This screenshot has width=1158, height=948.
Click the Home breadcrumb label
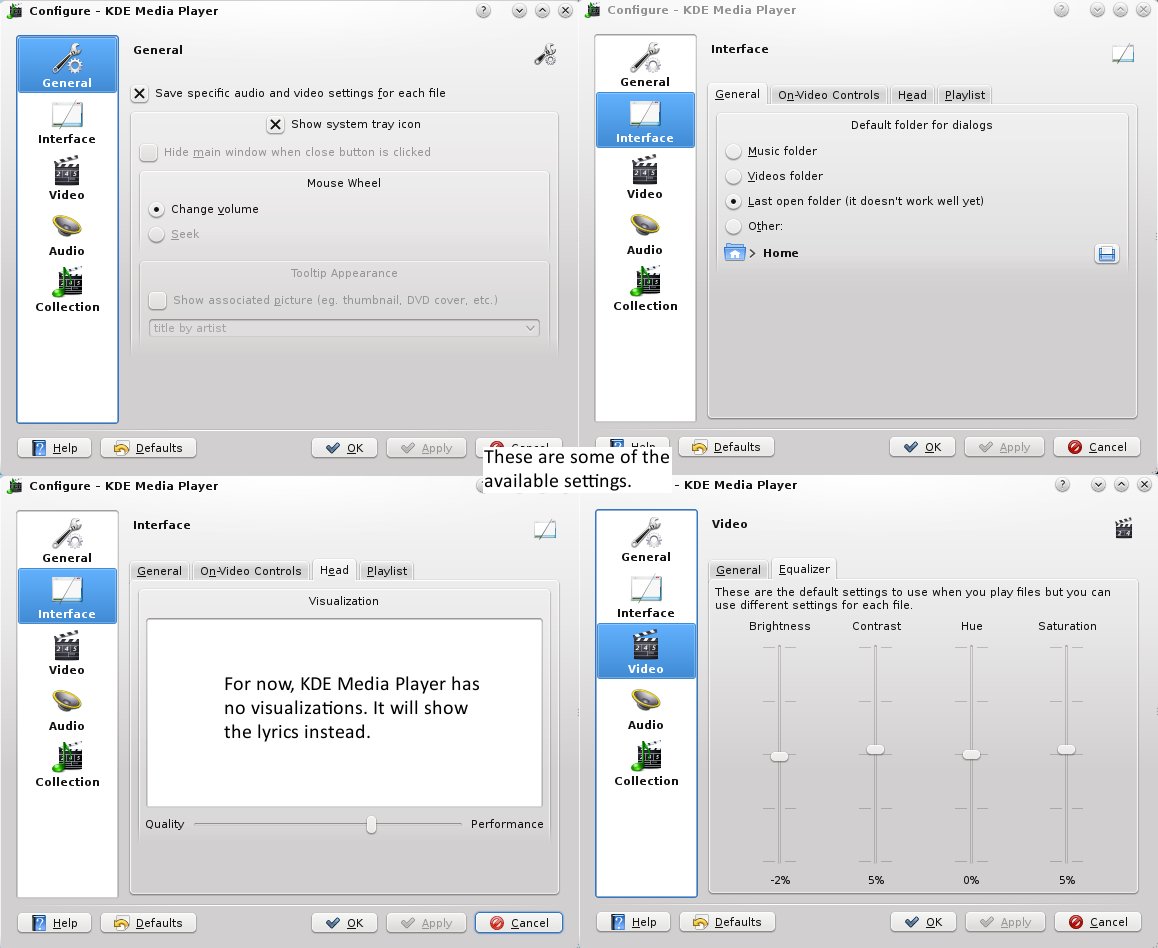click(x=780, y=253)
